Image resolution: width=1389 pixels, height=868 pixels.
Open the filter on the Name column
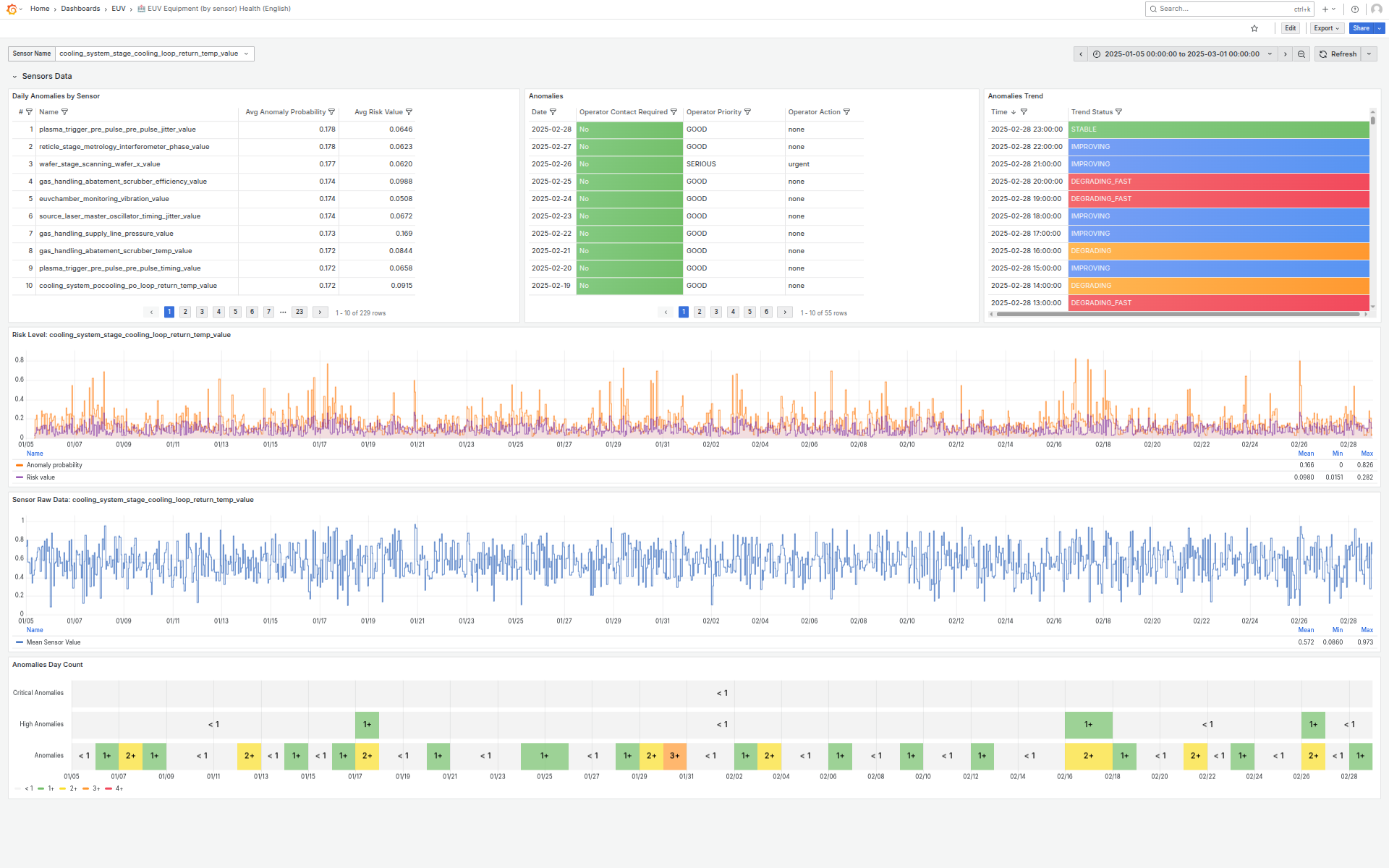point(64,112)
